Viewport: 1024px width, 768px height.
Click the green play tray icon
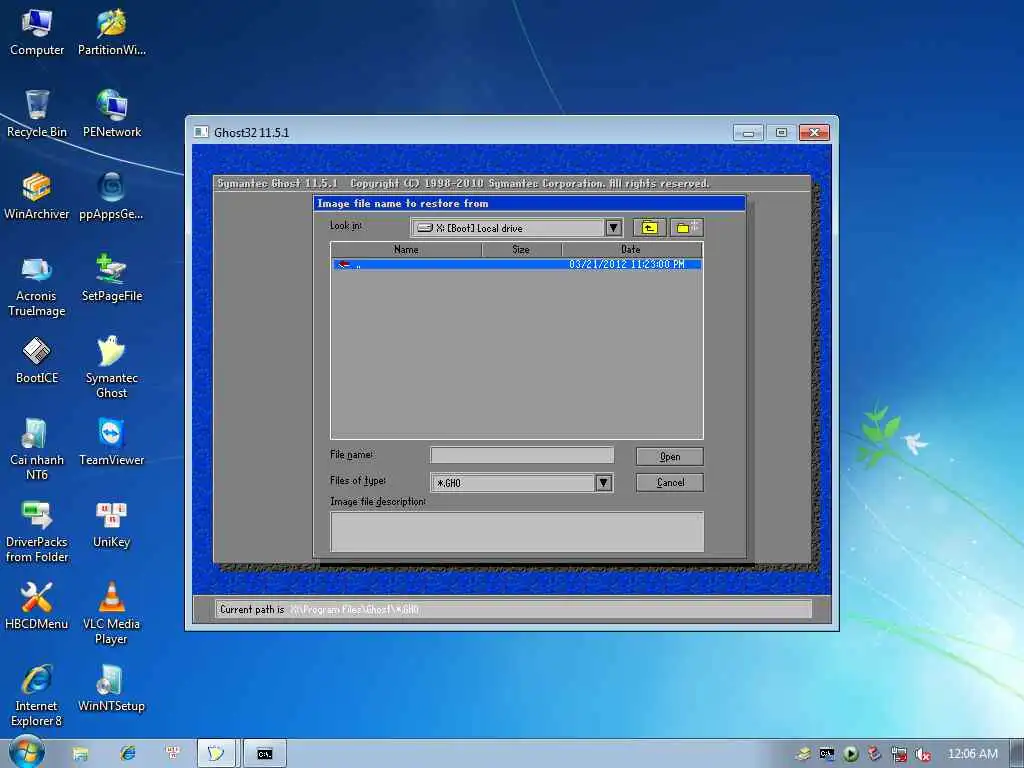coord(850,754)
